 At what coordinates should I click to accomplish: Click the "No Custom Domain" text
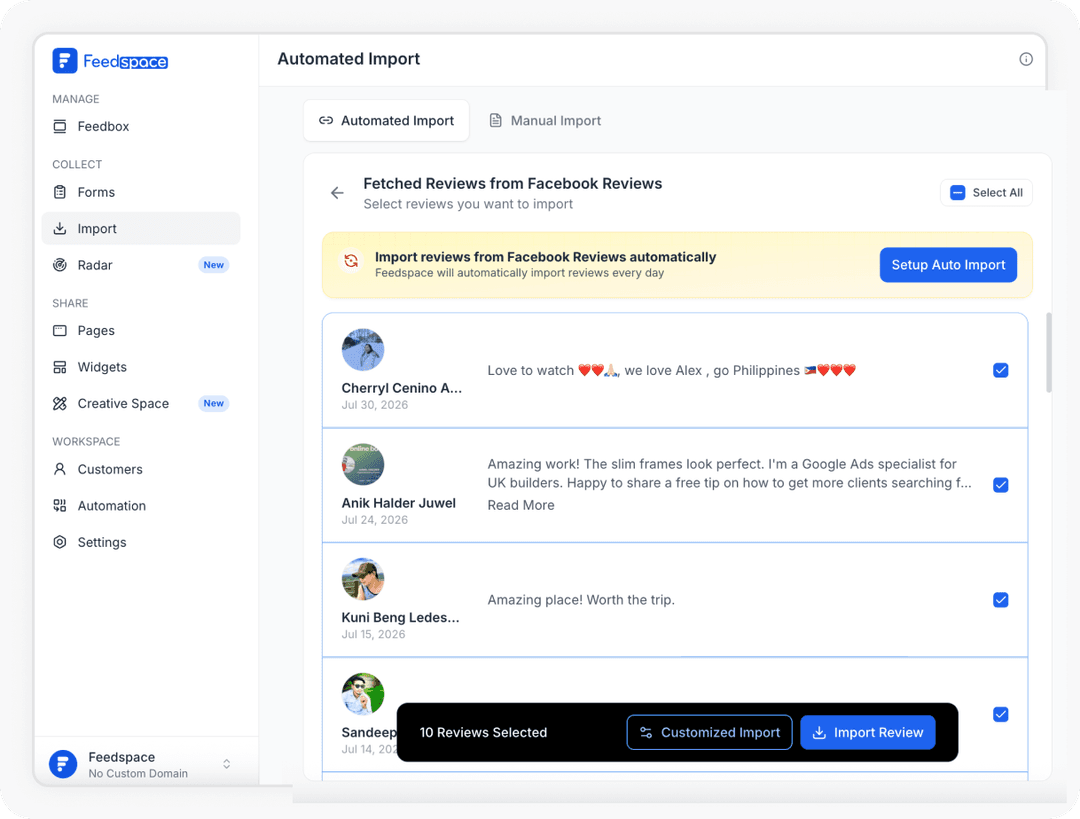[x=138, y=774]
